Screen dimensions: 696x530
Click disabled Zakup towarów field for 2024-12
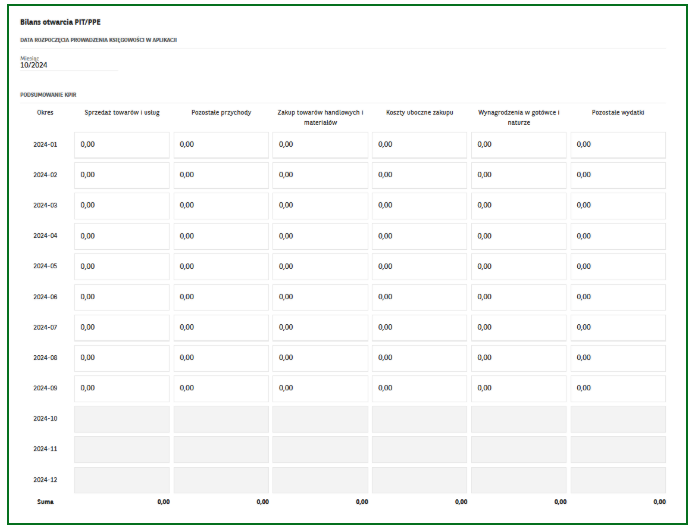(x=320, y=480)
